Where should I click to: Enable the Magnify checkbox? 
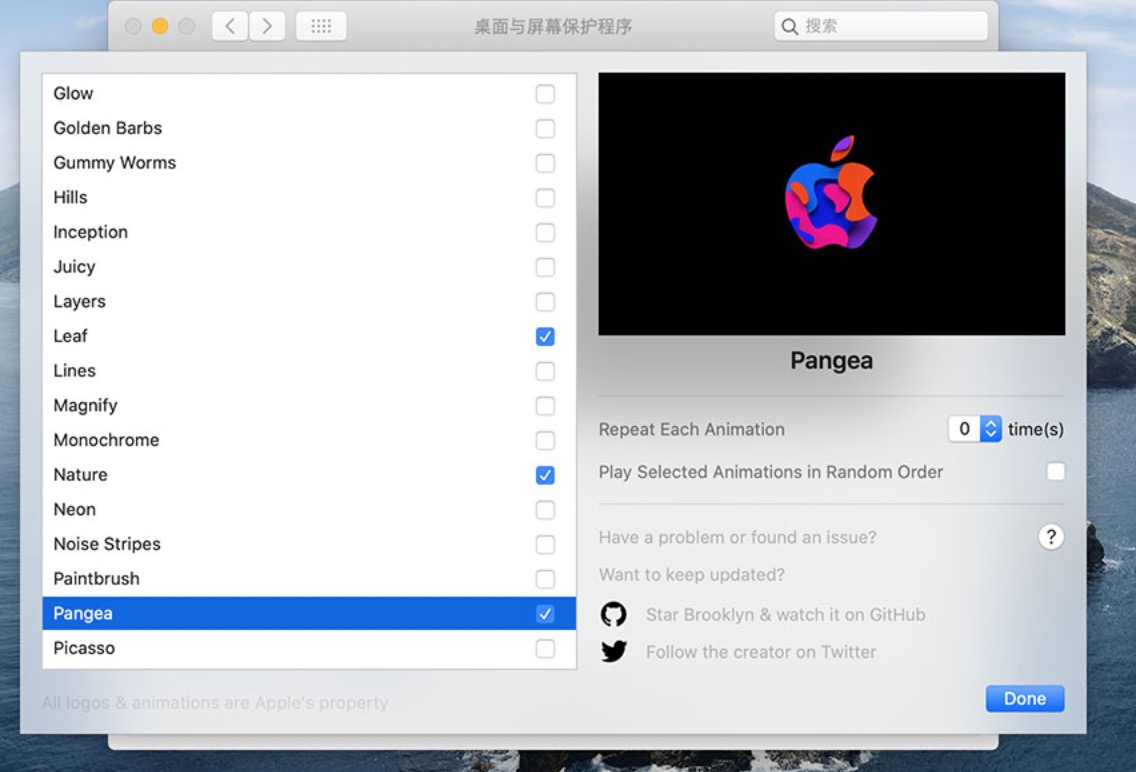pos(545,406)
